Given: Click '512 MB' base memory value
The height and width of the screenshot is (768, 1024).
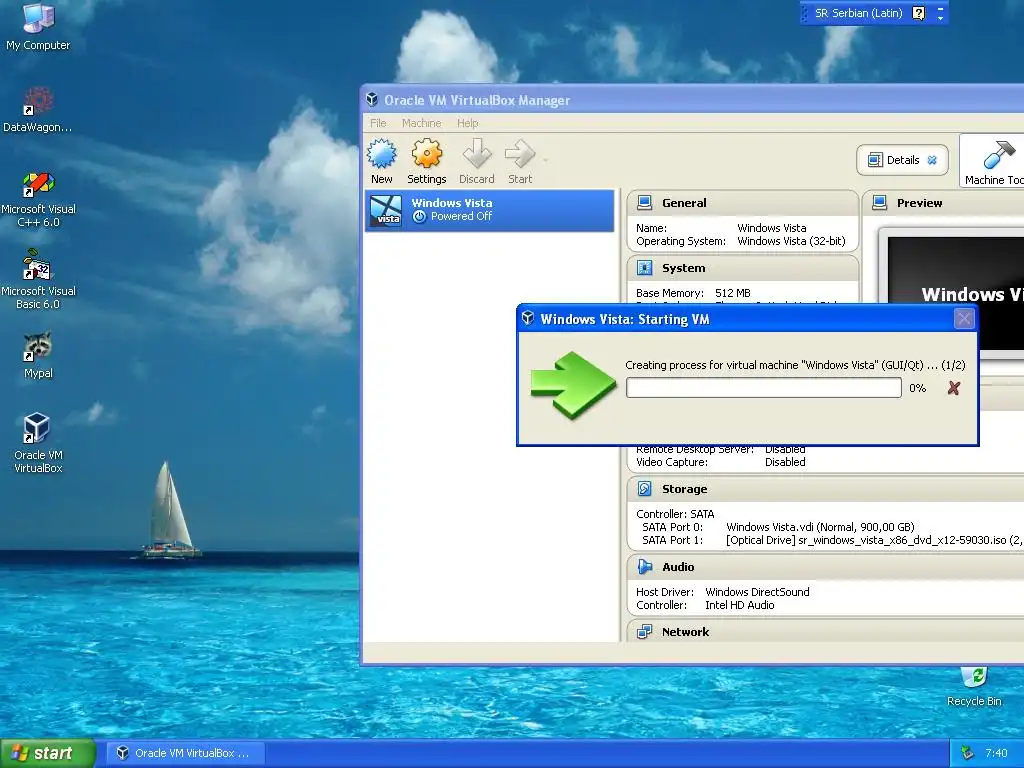Looking at the screenshot, I should (x=733, y=293).
